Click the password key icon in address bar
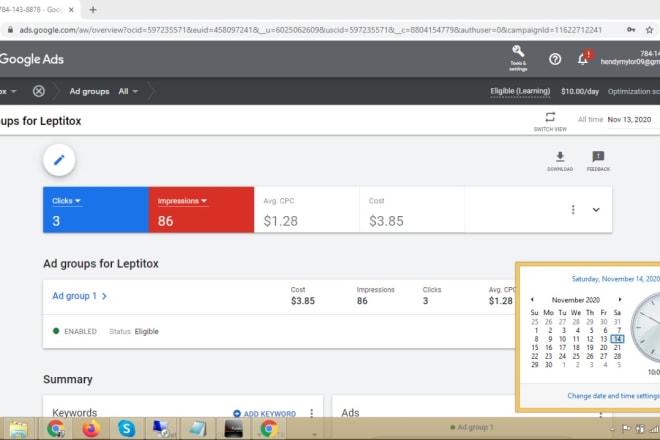The width and height of the screenshot is (660, 440). click(x=631, y=30)
